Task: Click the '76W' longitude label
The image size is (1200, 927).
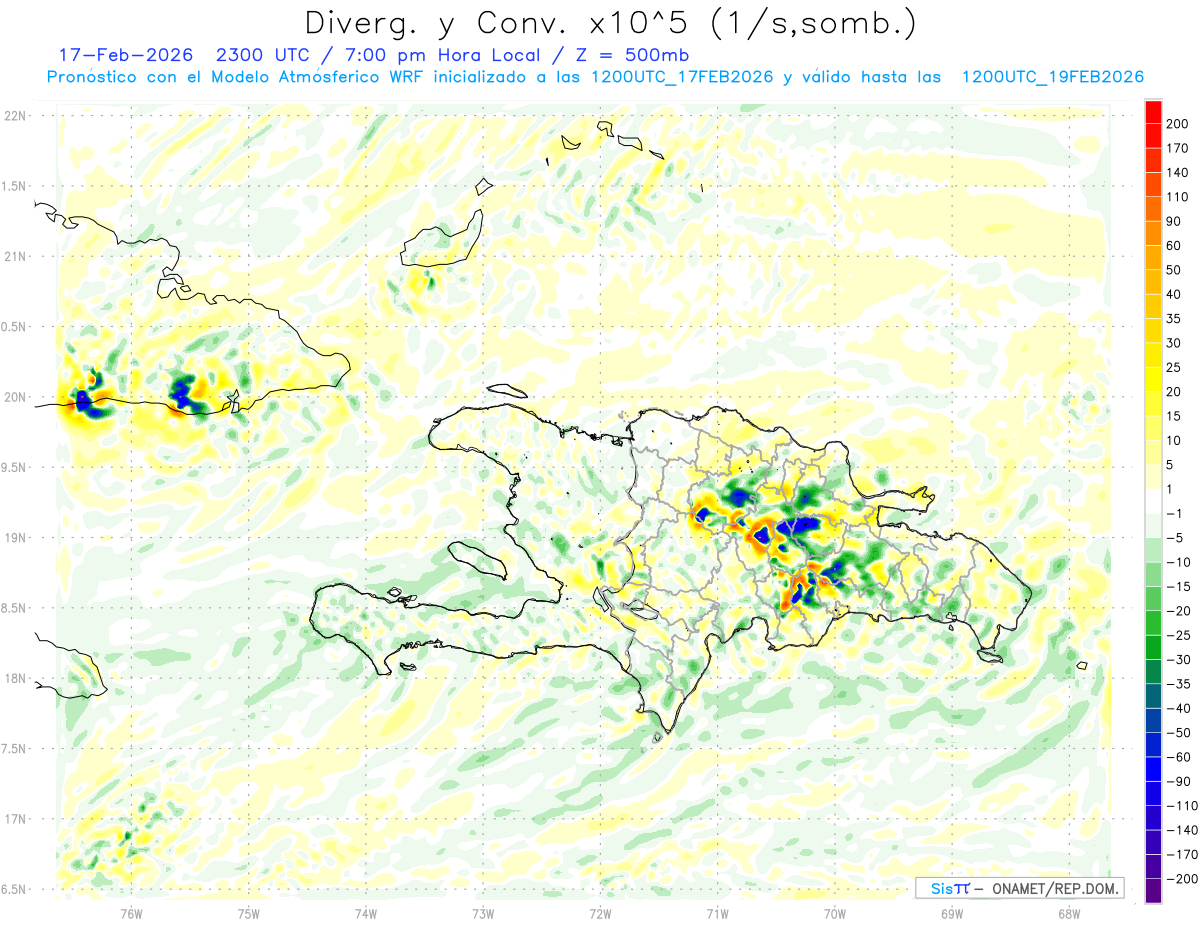Action: point(131,913)
